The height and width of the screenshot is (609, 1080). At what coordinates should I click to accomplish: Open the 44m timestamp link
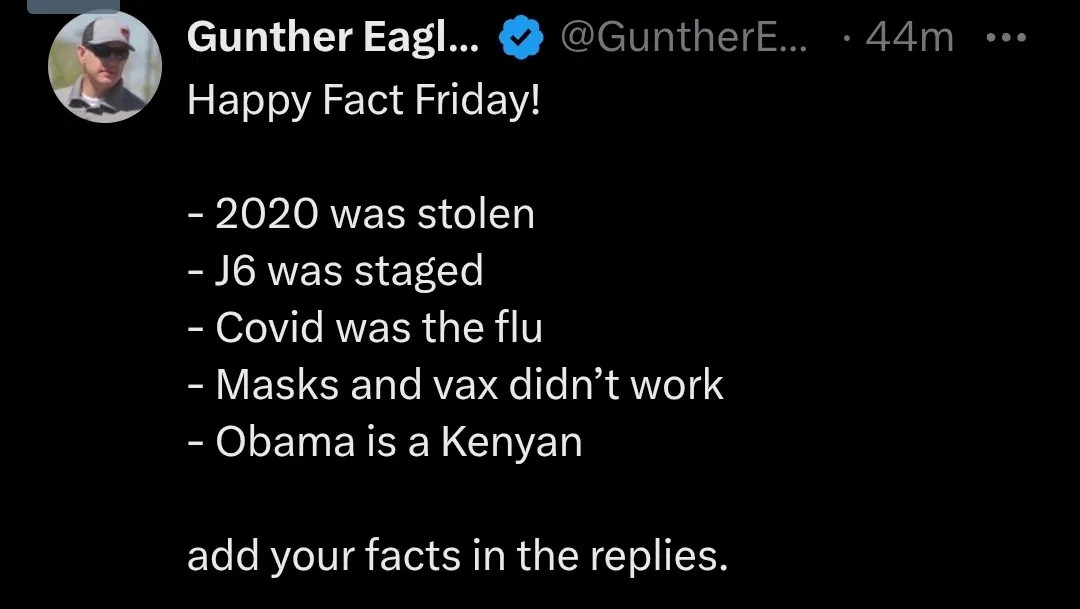908,38
